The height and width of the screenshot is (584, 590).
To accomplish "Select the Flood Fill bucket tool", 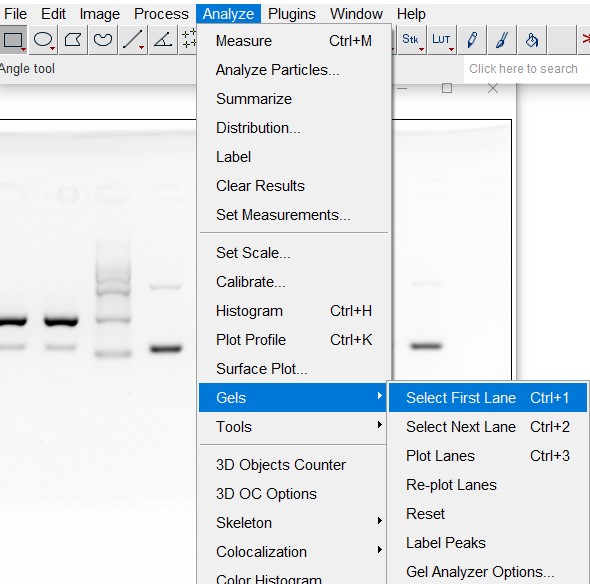I will pyautogui.click(x=532, y=40).
